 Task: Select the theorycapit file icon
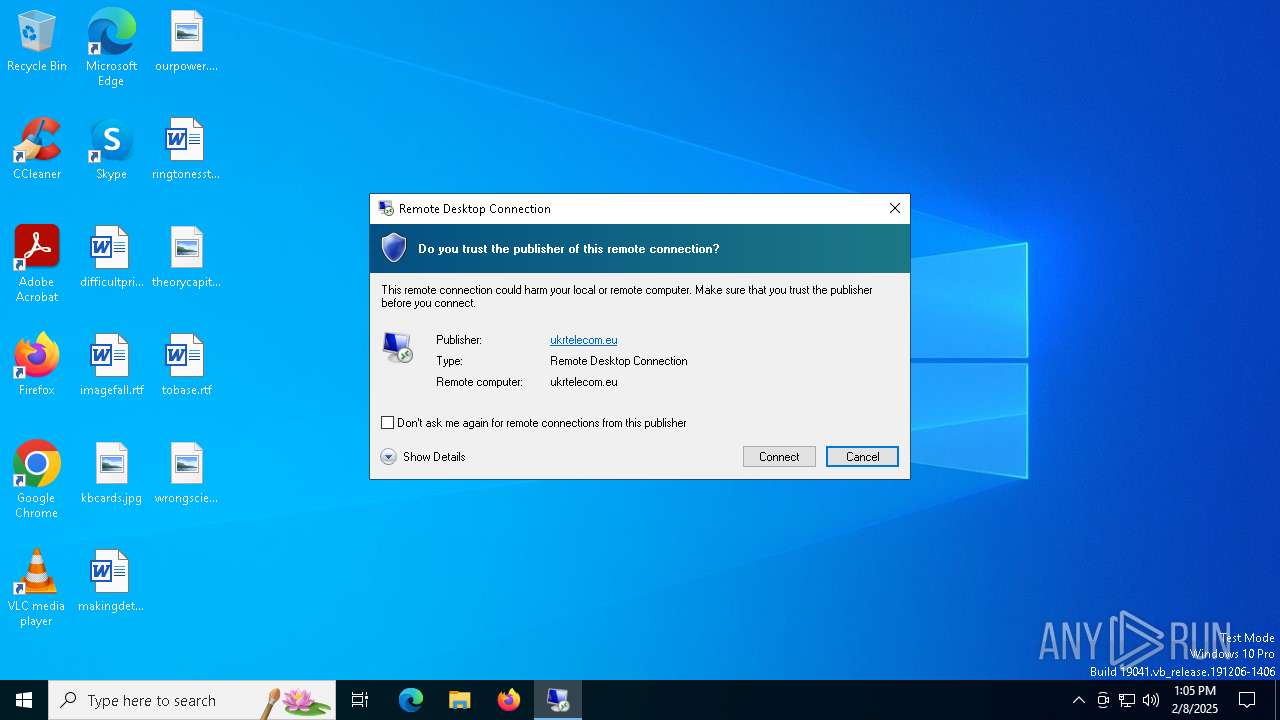(x=186, y=257)
